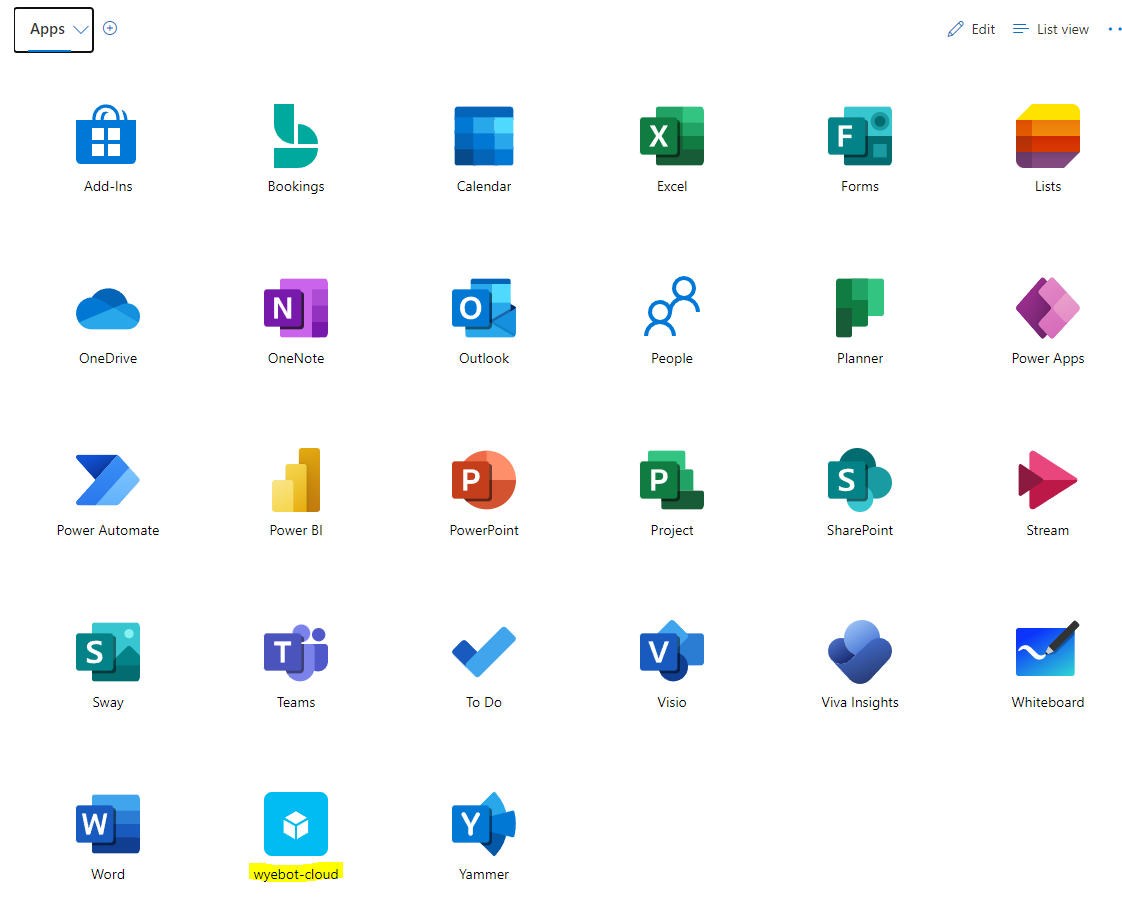Viewport: 1122px width, 904px height.
Task: Launch PowerPoint
Action: click(484, 480)
